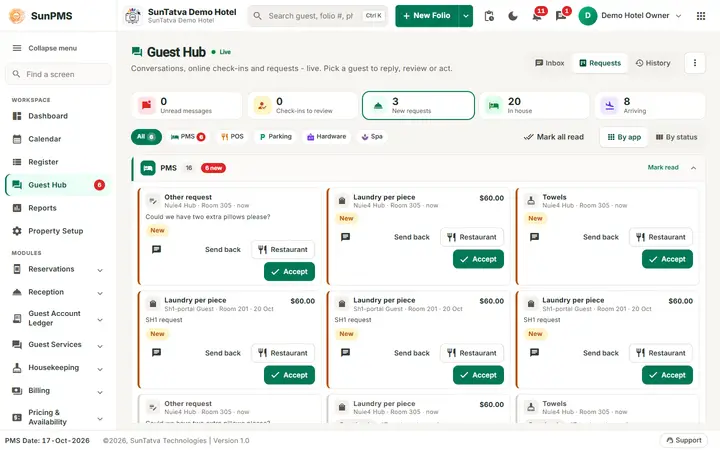Image resolution: width=720 pixels, height=450 pixels.
Task: Filter requests by POS chip
Action: [x=232, y=137]
